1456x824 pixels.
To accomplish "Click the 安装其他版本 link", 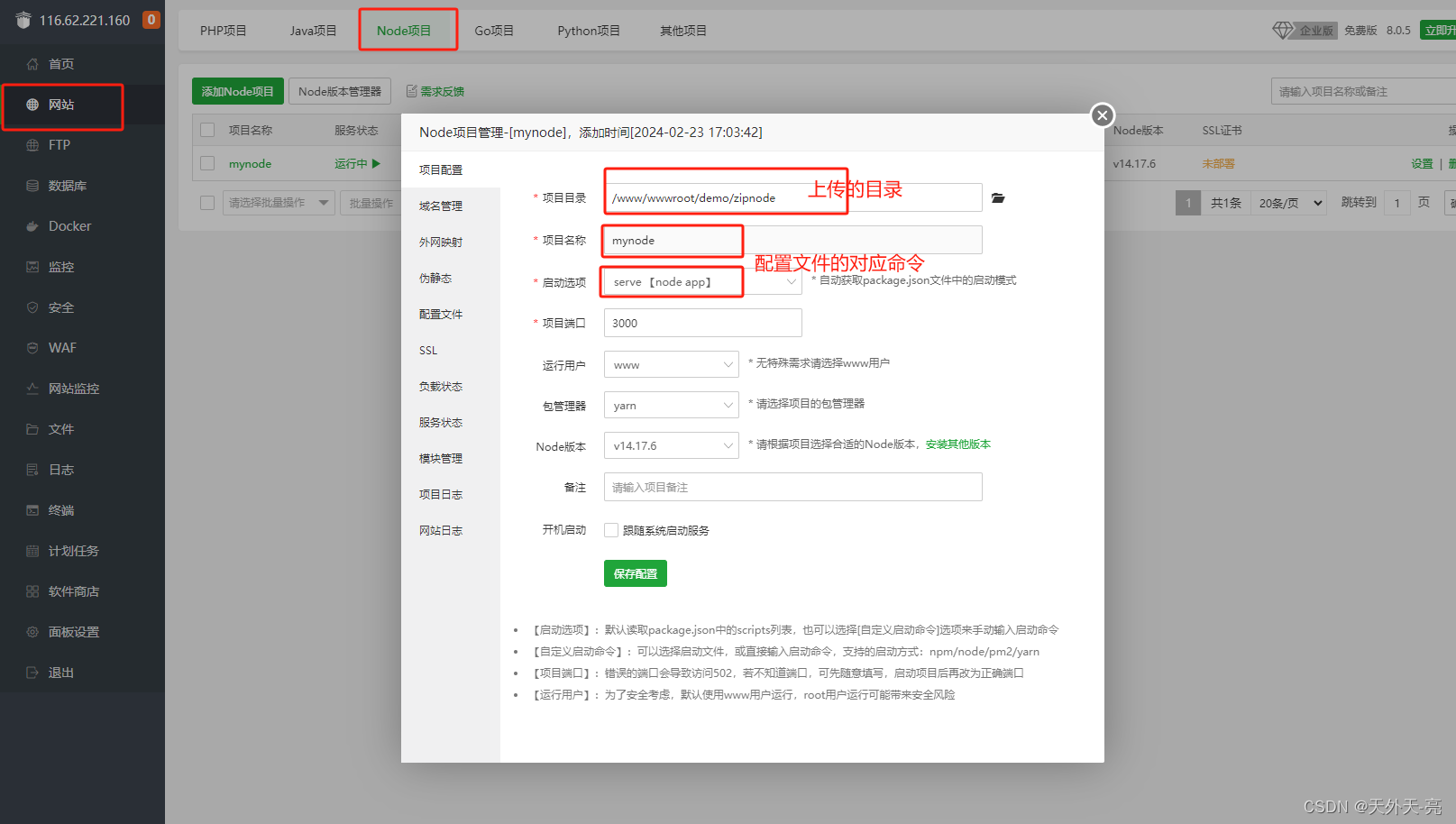I will pos(957,444).
